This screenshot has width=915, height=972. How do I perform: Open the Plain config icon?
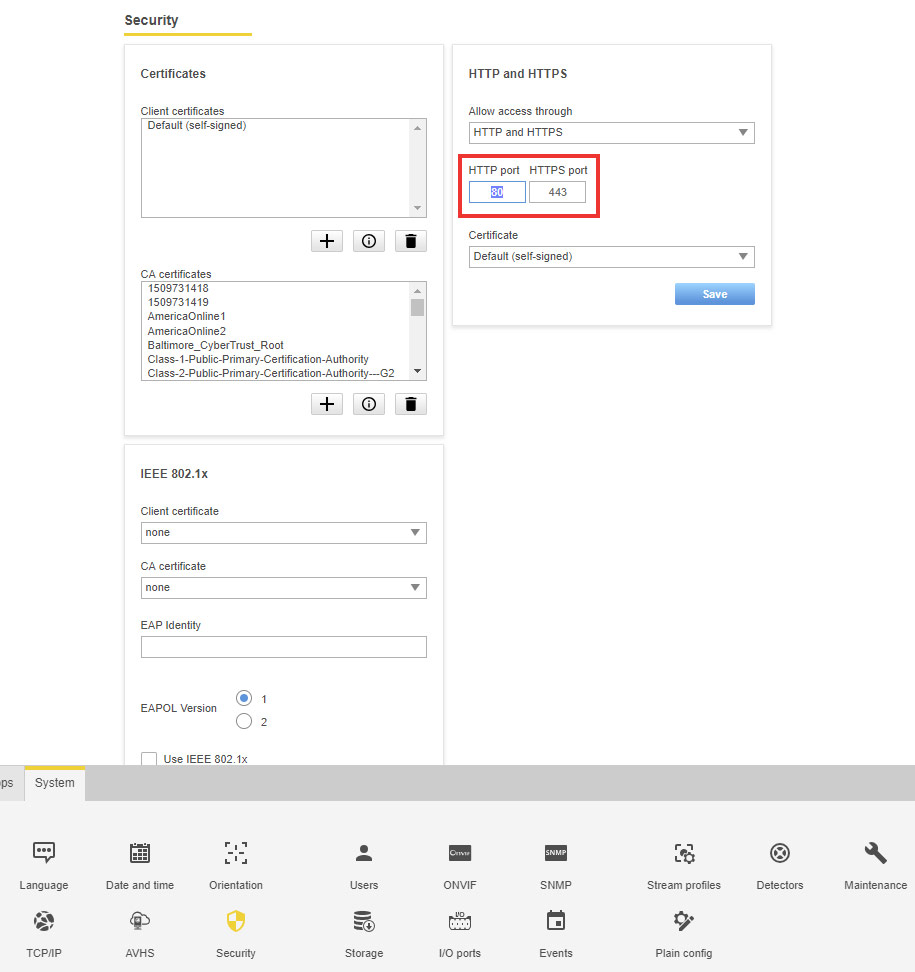coord(683,922)
